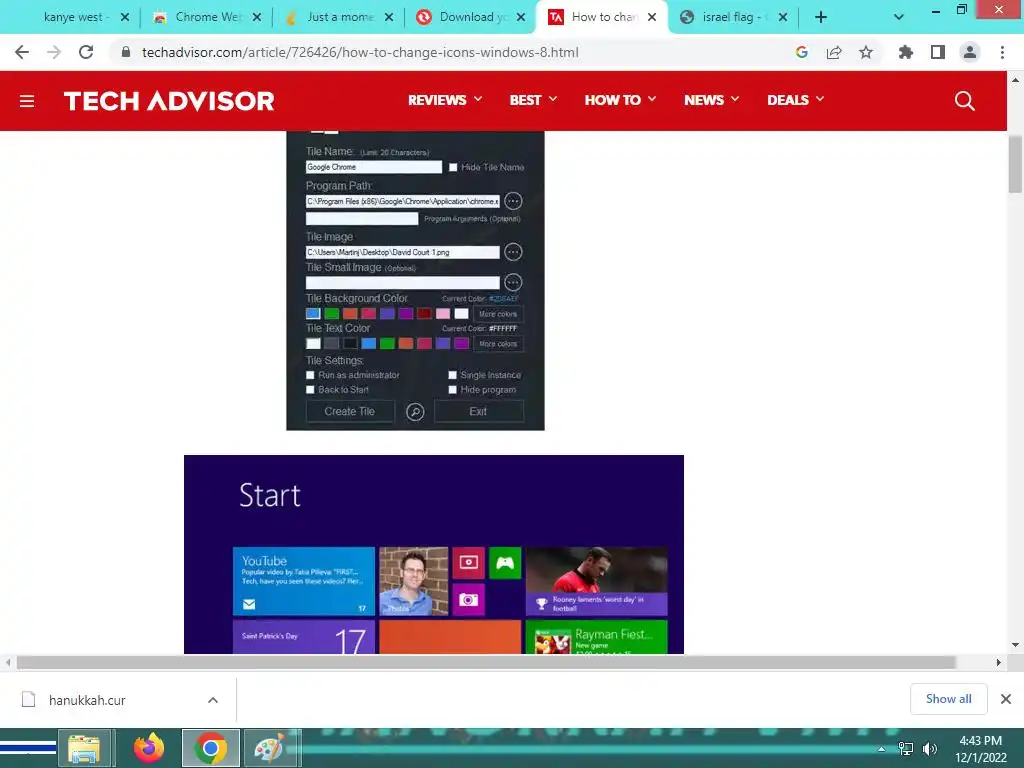Viewport: 1024px width, 768px height.
Task: Dismiss the downloads bar
Action: (x=1006, y=699)
